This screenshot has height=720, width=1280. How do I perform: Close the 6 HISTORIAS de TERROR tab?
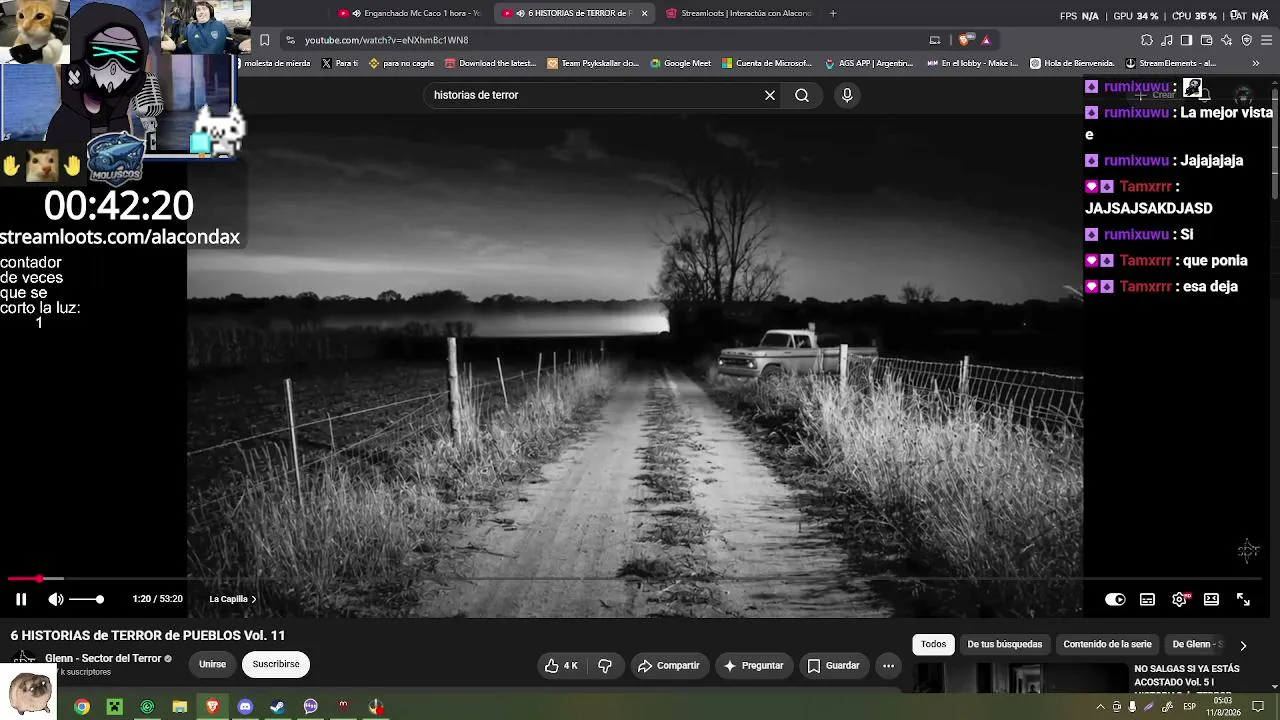pos(644,13)
